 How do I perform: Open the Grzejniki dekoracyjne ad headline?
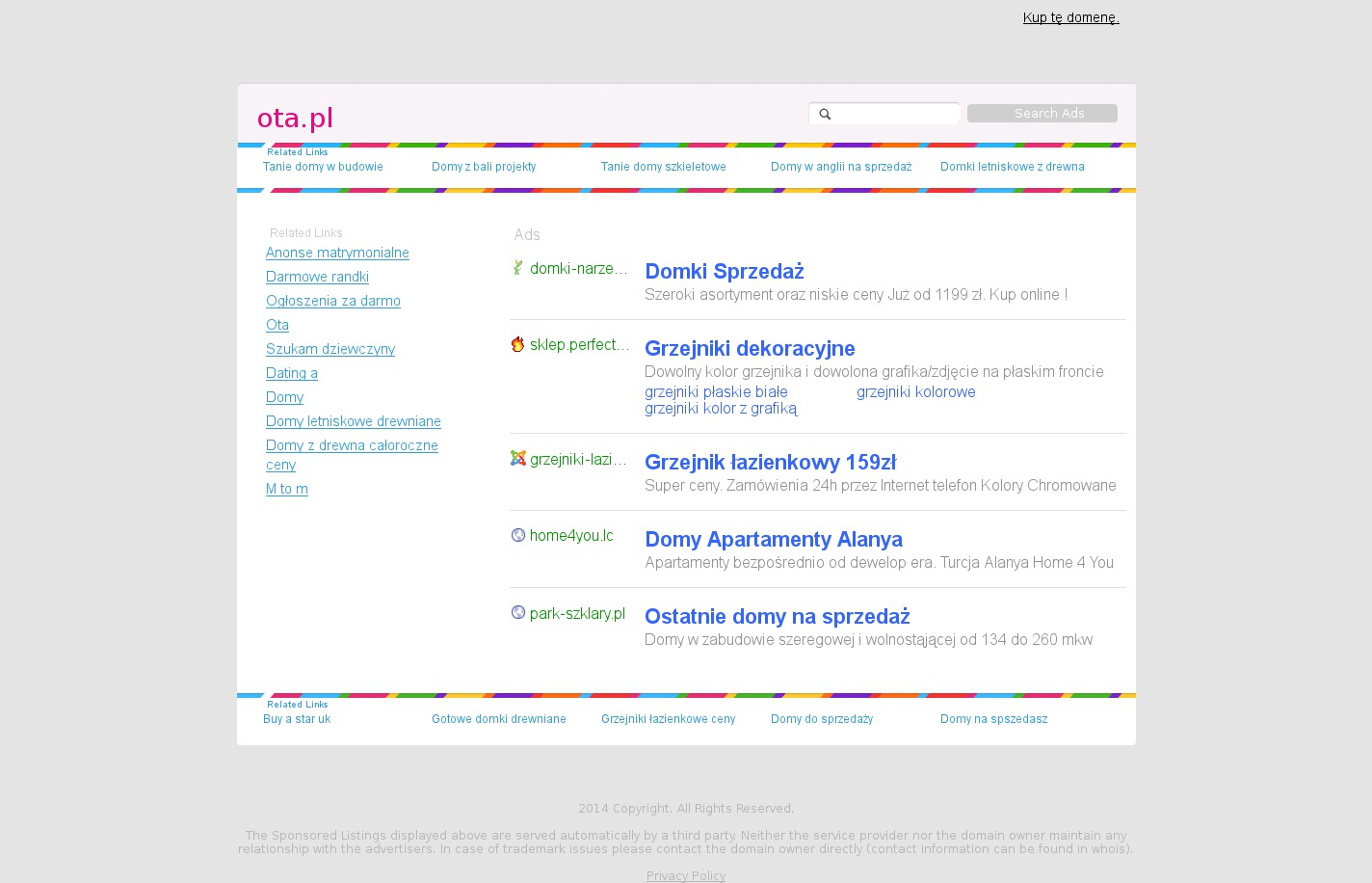click(749, 348)
